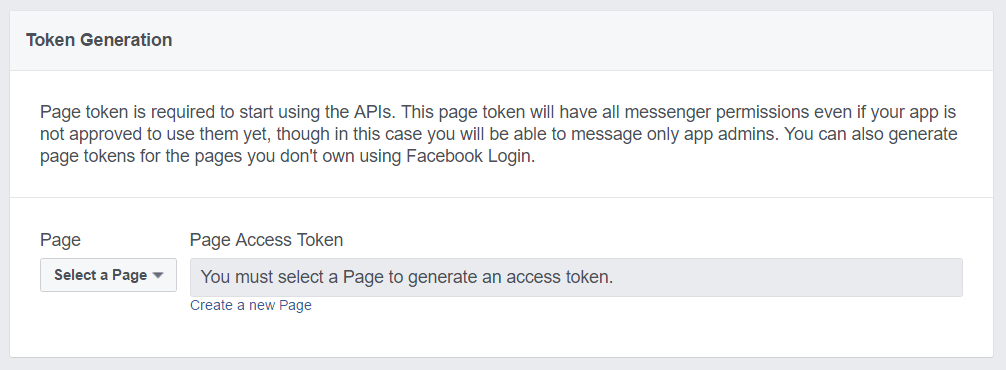Click the Token Generation header bar background
Screen dimensions: 1006x370
pyautogui.click(x=501, y=40)
